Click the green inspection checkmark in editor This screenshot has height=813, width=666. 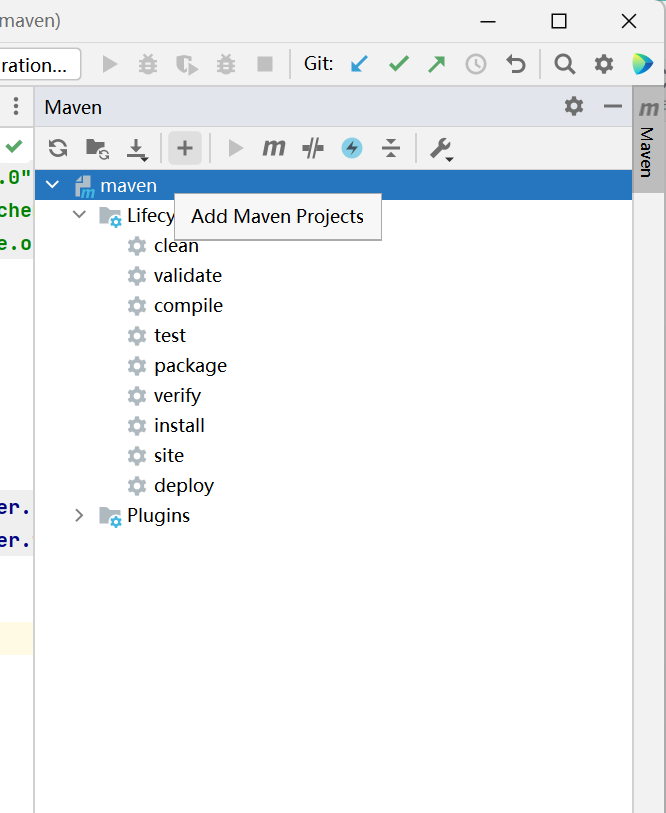(13, 146)
